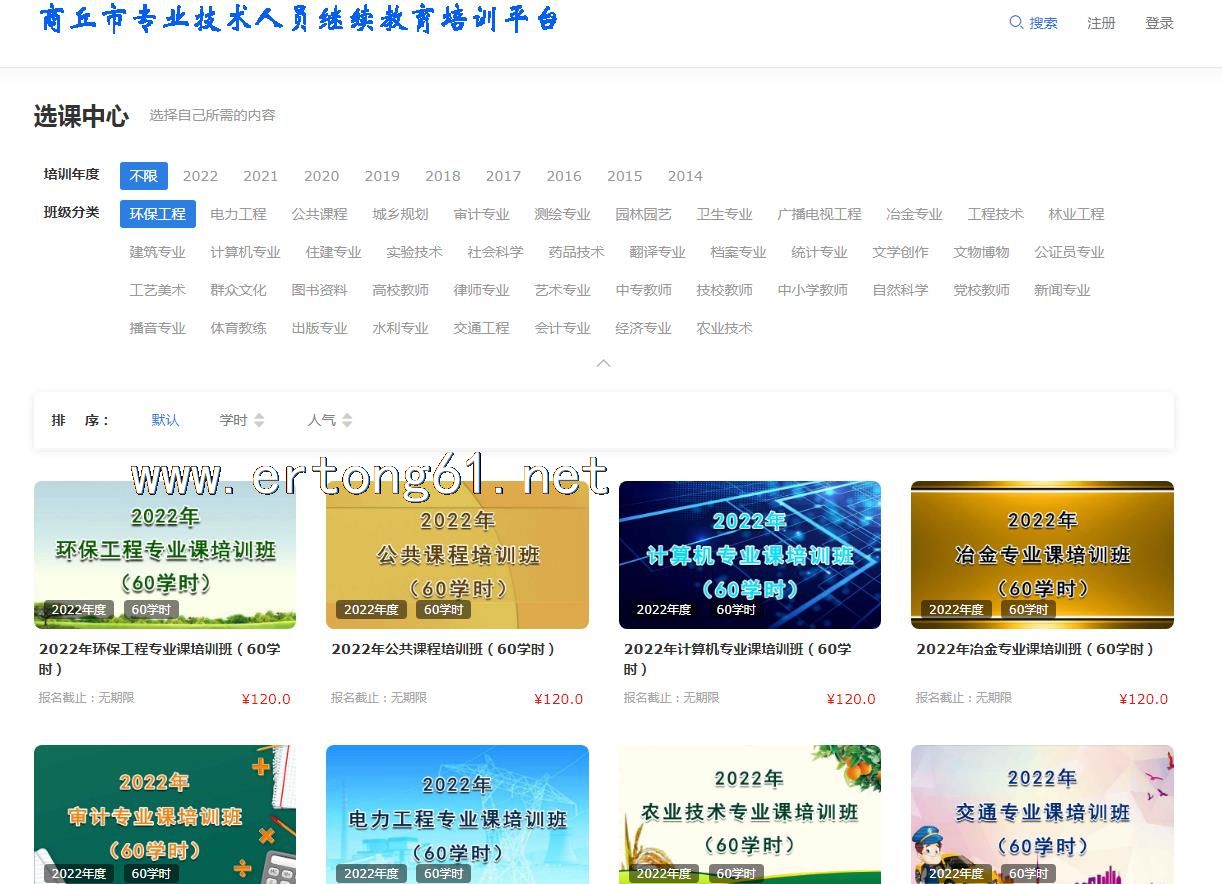Select training year 2014
Viewport: 1222px width, 884px height.
685,176
